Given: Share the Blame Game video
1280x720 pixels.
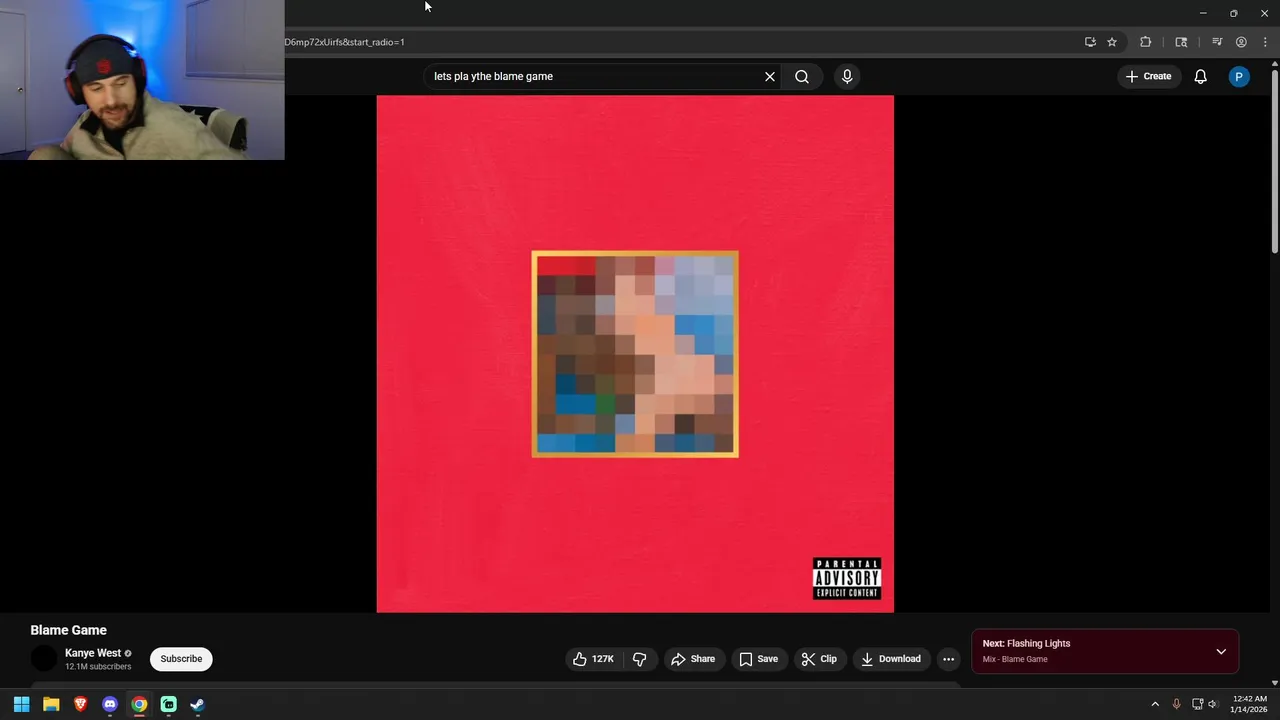Looking at the screenshot, I should pos(693,659).
